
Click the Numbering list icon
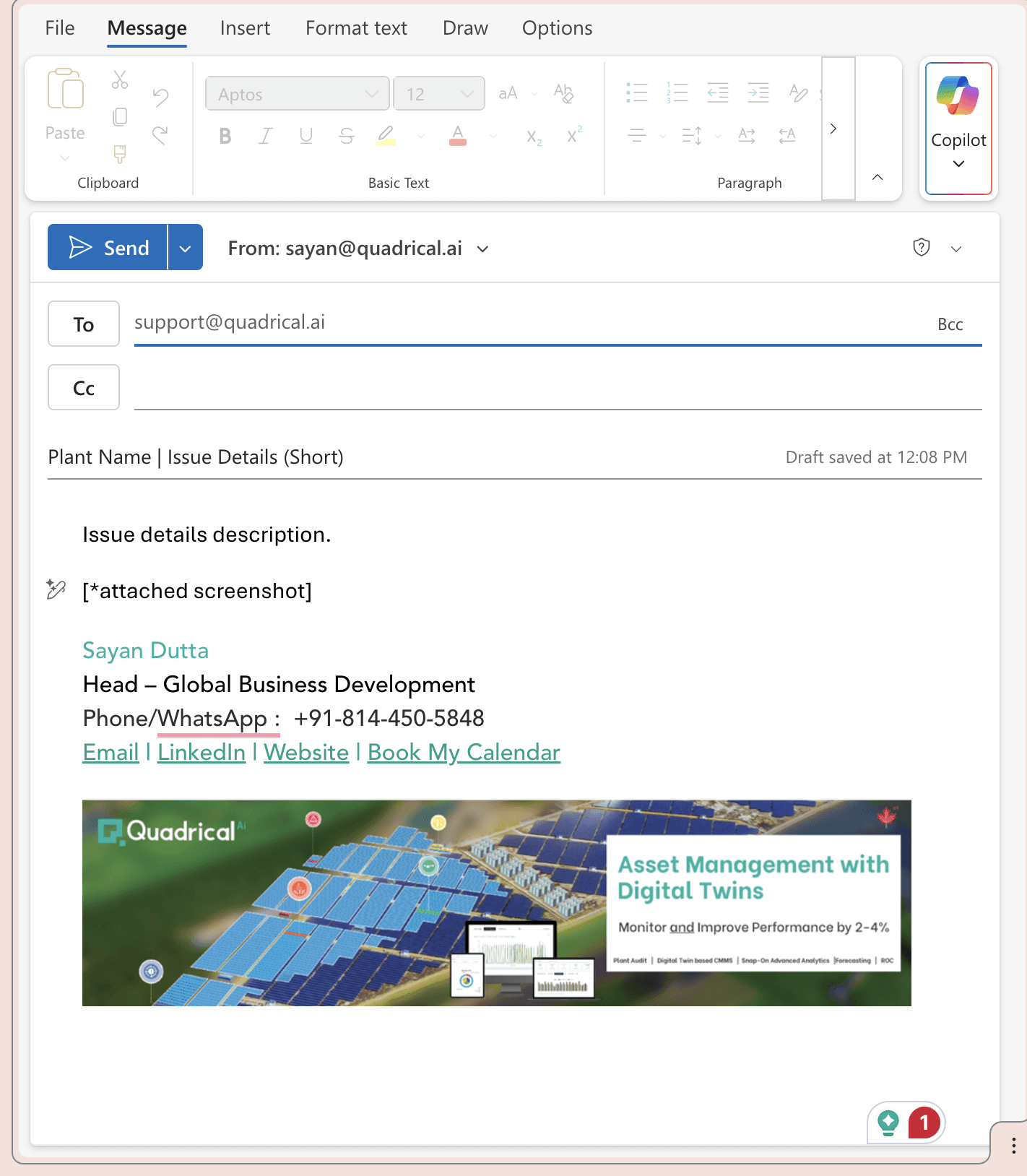(677, 92)
